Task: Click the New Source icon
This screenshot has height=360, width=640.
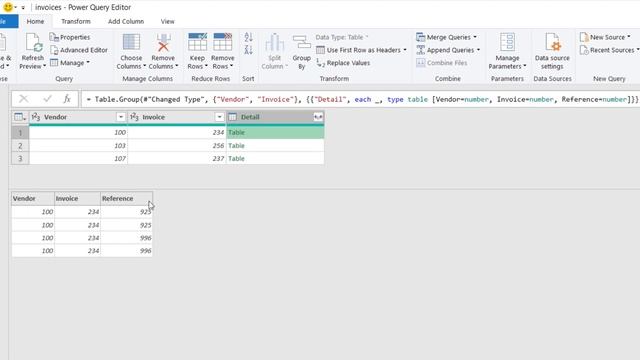Action: click(584, 37)
